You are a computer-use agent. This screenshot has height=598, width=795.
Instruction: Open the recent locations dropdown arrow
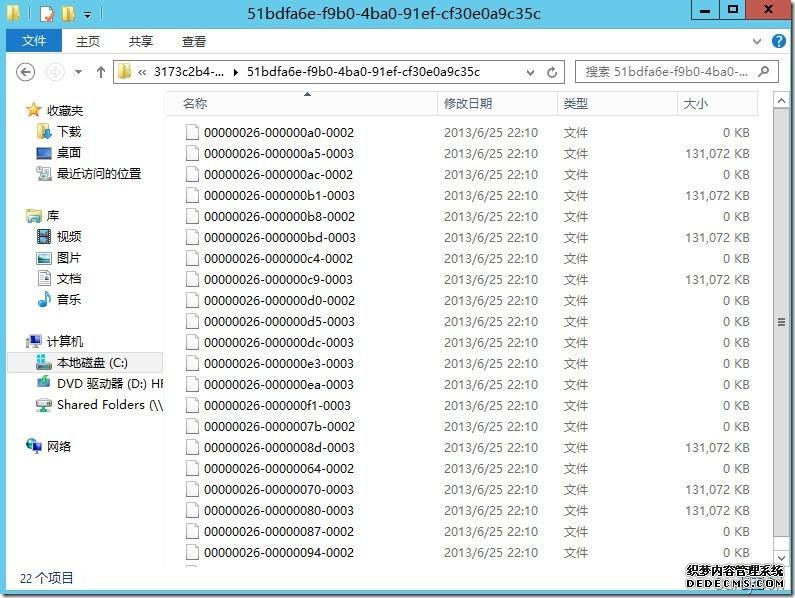(x=78, y=73)
